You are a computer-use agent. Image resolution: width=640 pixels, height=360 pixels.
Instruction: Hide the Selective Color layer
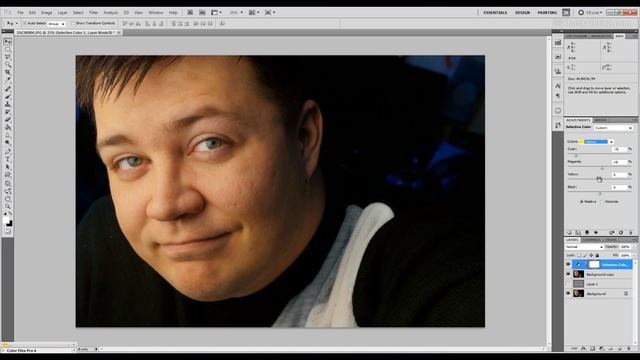568,264
